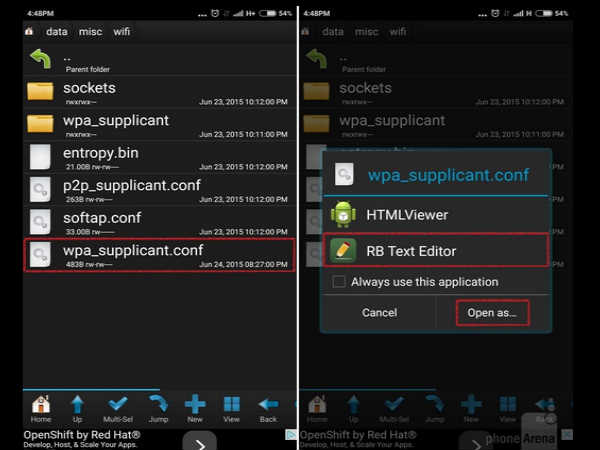Viewport: 600px width, 450px height.
Task: Tap the New plus icon in left toolbar
Action: [x=195, y=407]
